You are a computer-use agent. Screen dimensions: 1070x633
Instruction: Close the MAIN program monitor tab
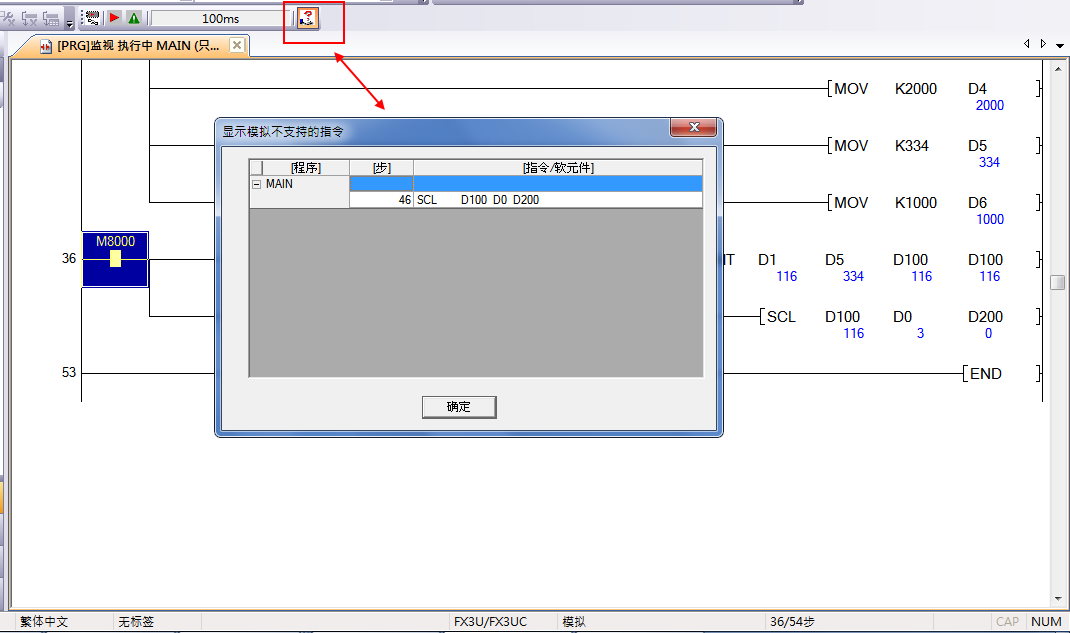[x=236, y=45]
